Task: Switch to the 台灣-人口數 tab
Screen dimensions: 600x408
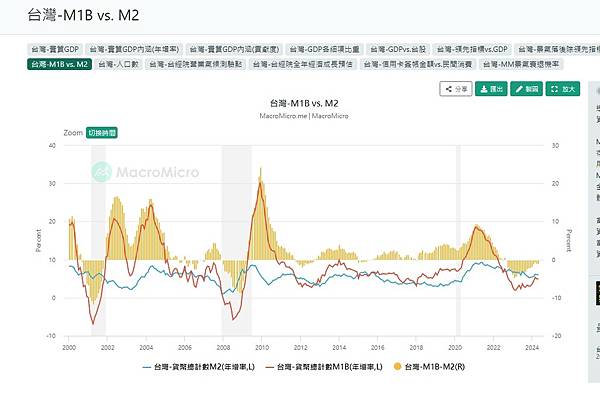Action: tap(118, 64)
